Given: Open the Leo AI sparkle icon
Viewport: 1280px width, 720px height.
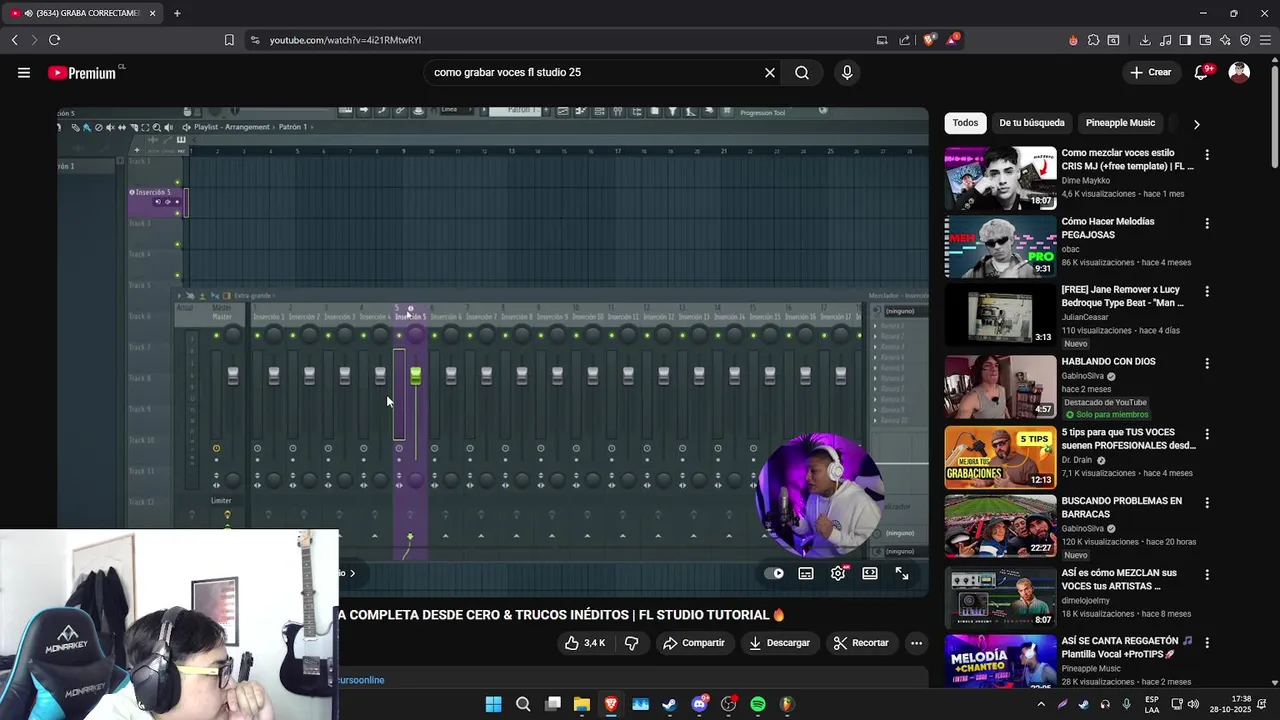Looking at the screenshot, I should point(1225,40).
